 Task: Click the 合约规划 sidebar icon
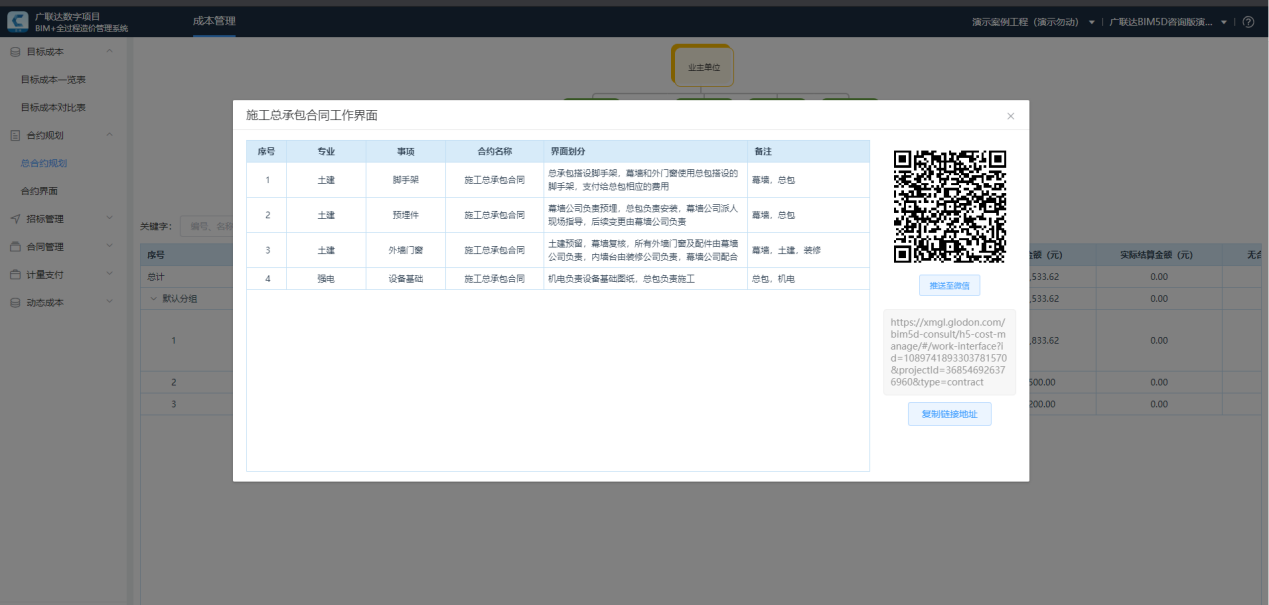pyautogui.click(x=15, y=135)
